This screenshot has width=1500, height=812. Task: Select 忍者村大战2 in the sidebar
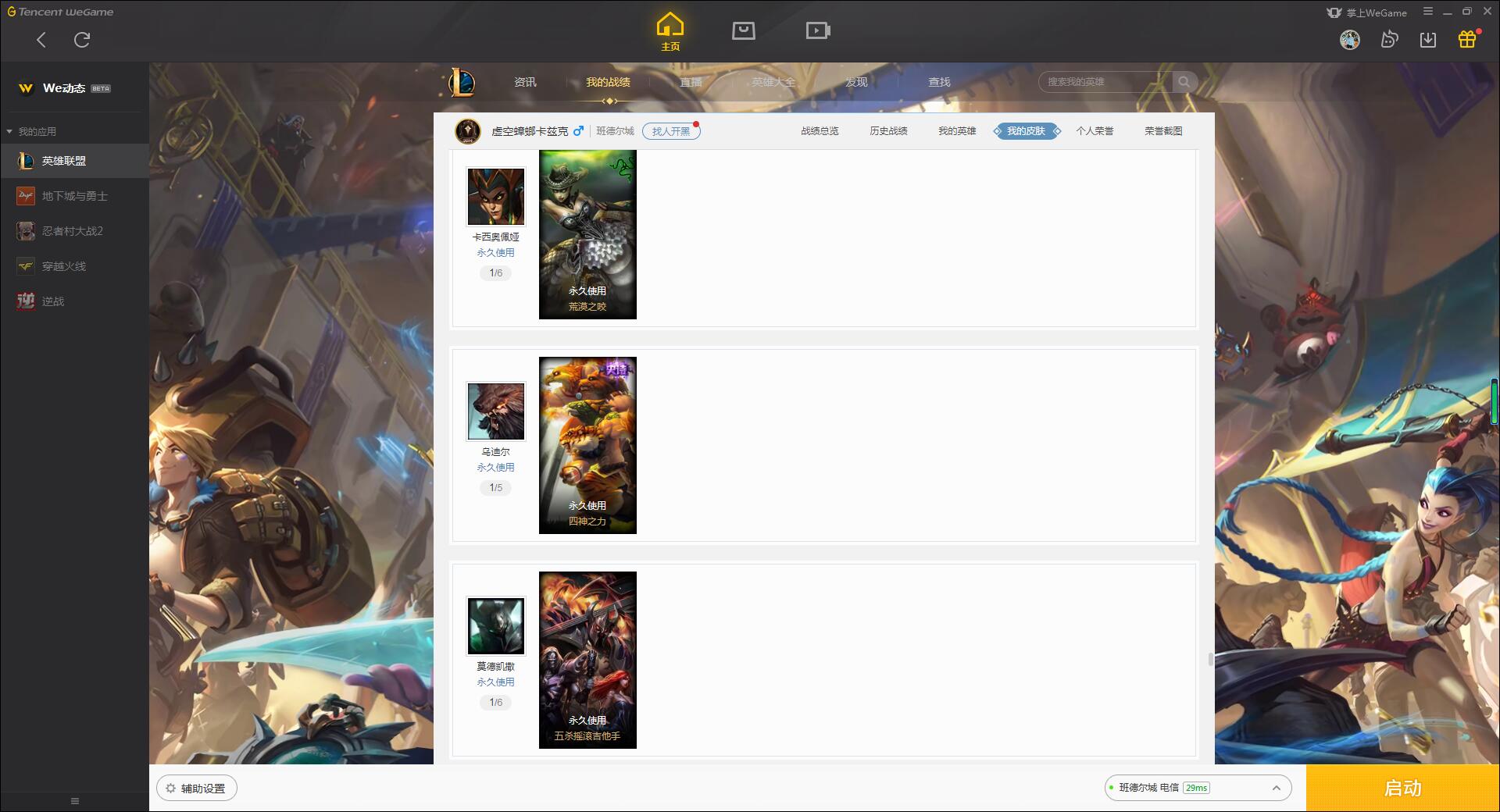[x=74, y=231]
